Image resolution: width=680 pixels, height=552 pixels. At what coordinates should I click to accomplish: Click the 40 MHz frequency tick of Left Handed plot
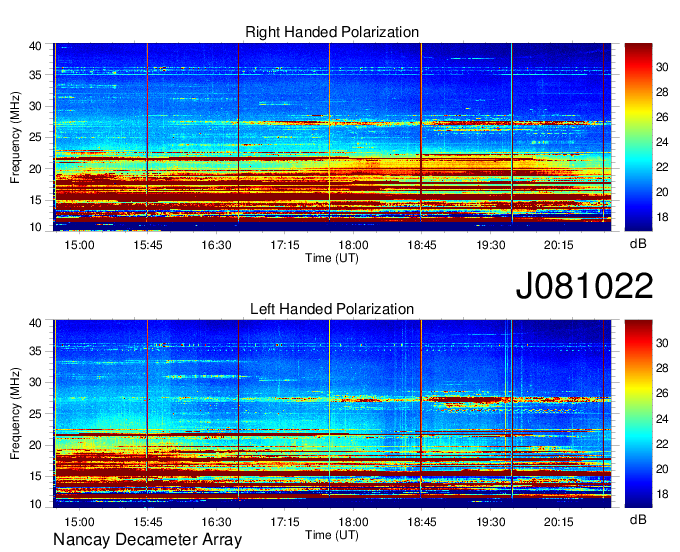(35, 323)
